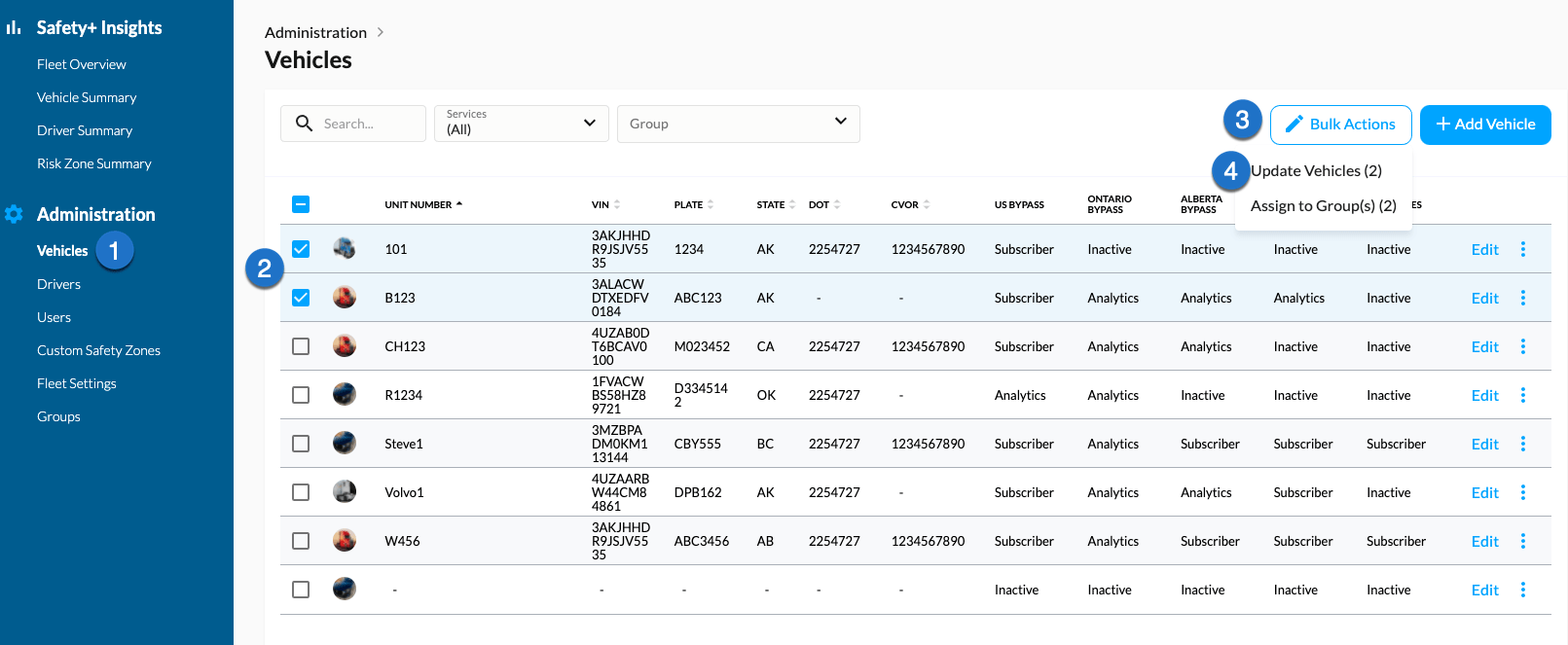Viewport: 1568px width, 645px height.
Task: Open Driver Summary page
Action: [x=85, y=130]
